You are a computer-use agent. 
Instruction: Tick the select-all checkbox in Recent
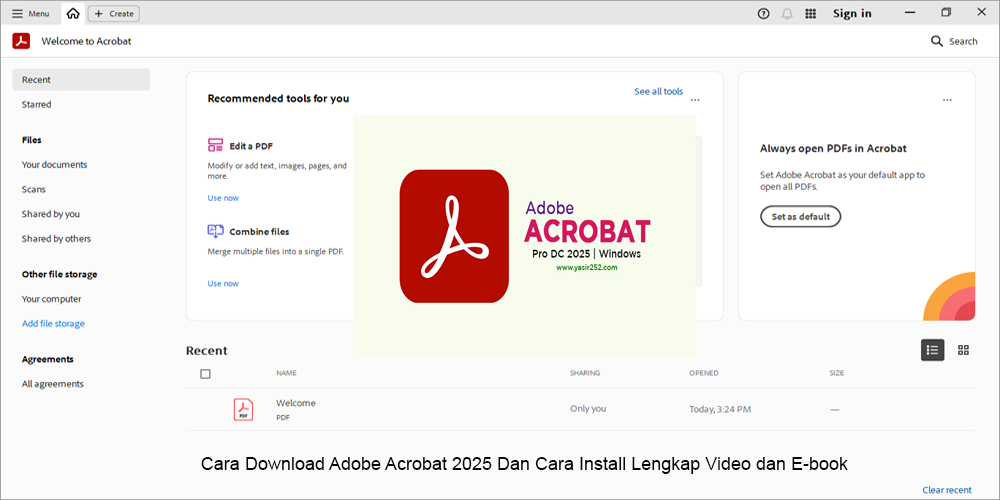pyautogui.click(x=205, y=374)
